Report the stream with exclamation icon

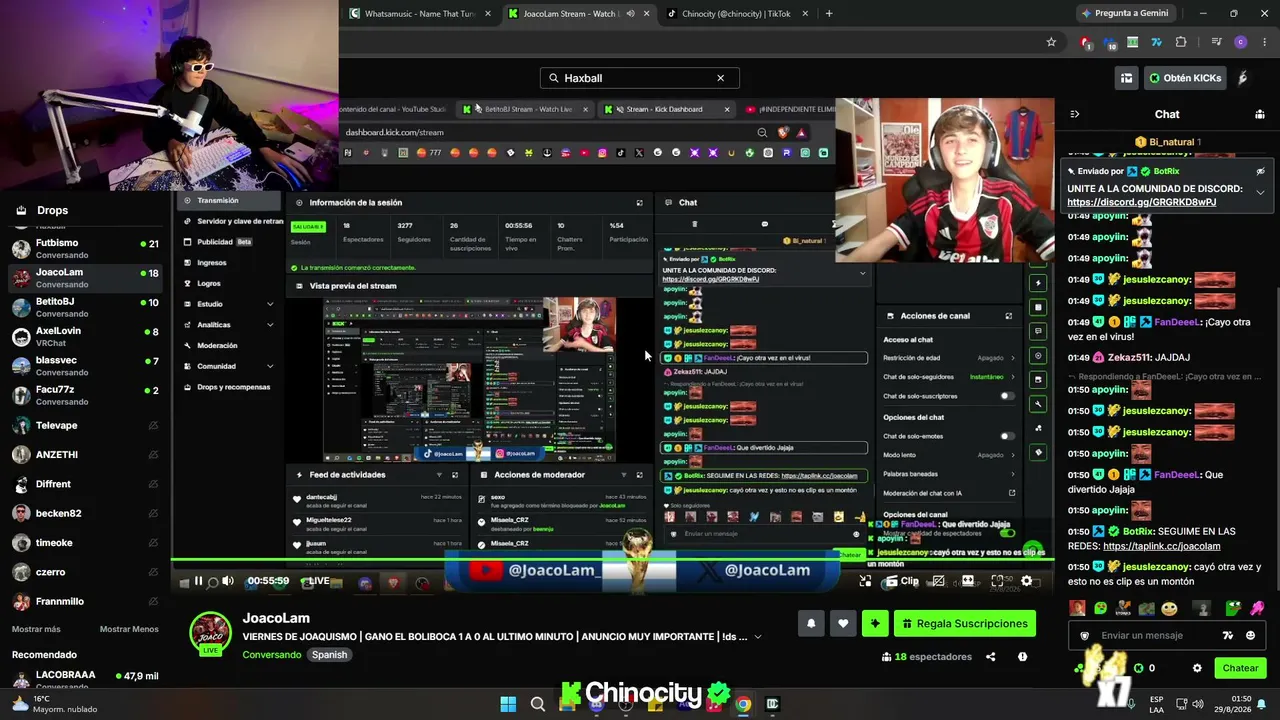click(x=1022, y=657)
